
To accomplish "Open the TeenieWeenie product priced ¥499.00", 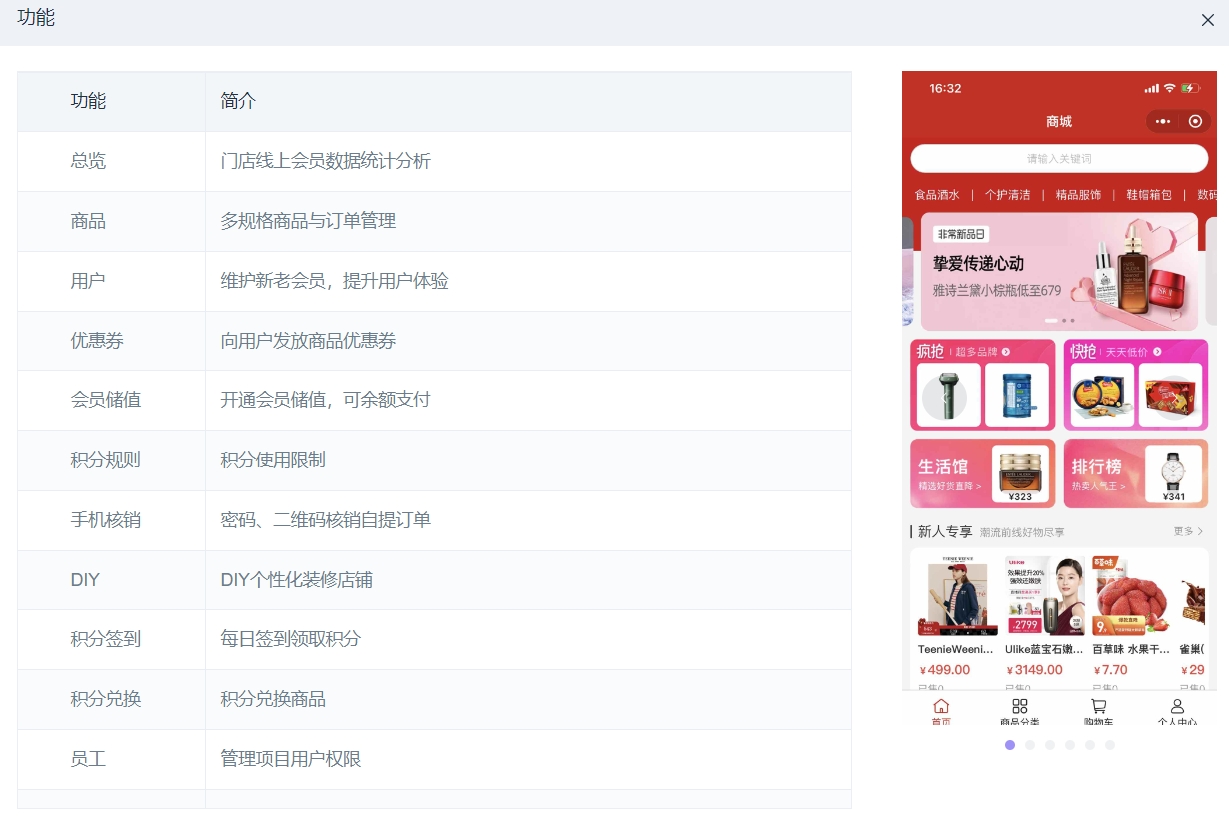I will (957, 620).
